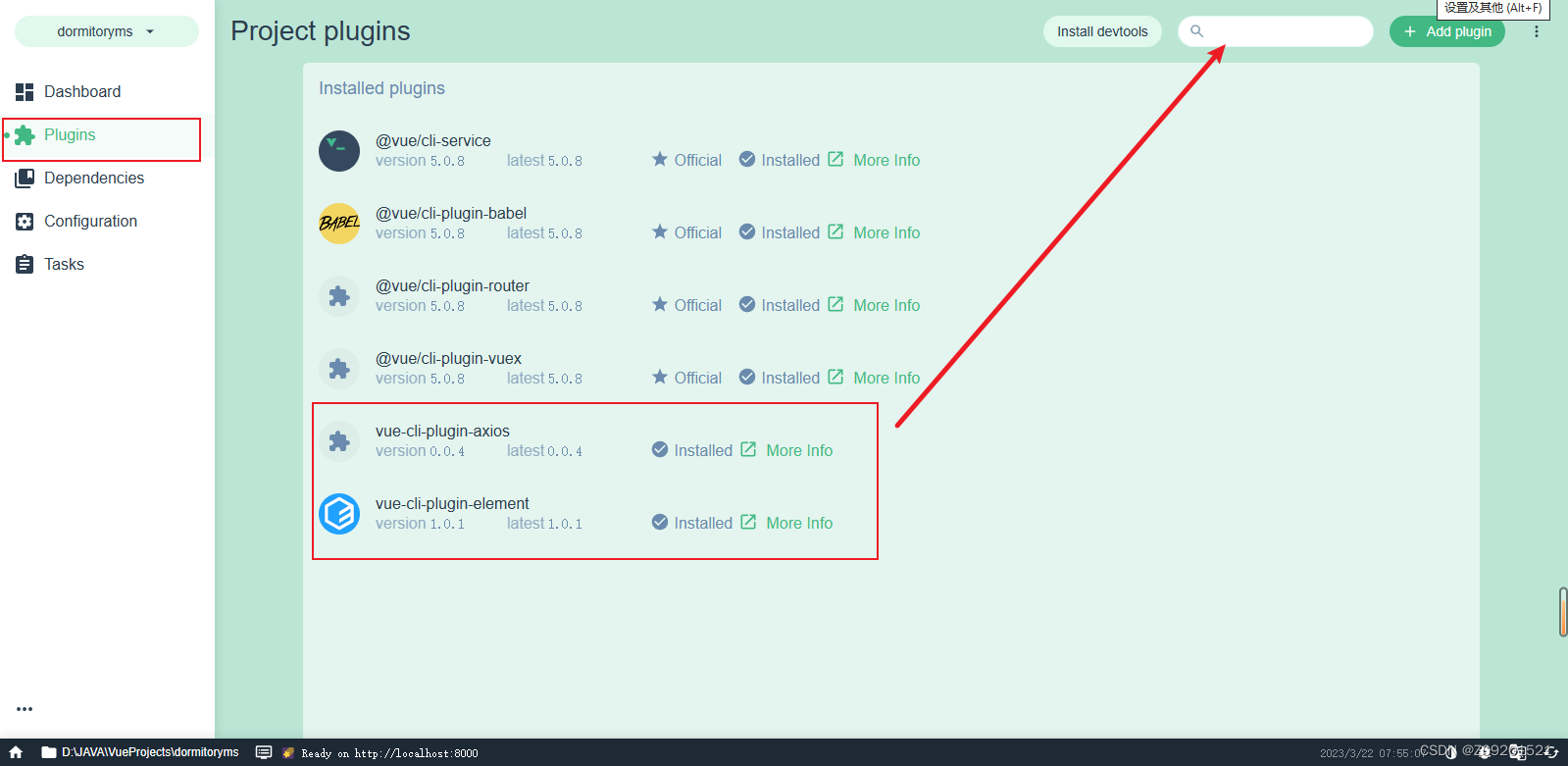This screenshot has height=766, width=1568.
Task: Open the Configuration section
Action: tap(107, 221)
